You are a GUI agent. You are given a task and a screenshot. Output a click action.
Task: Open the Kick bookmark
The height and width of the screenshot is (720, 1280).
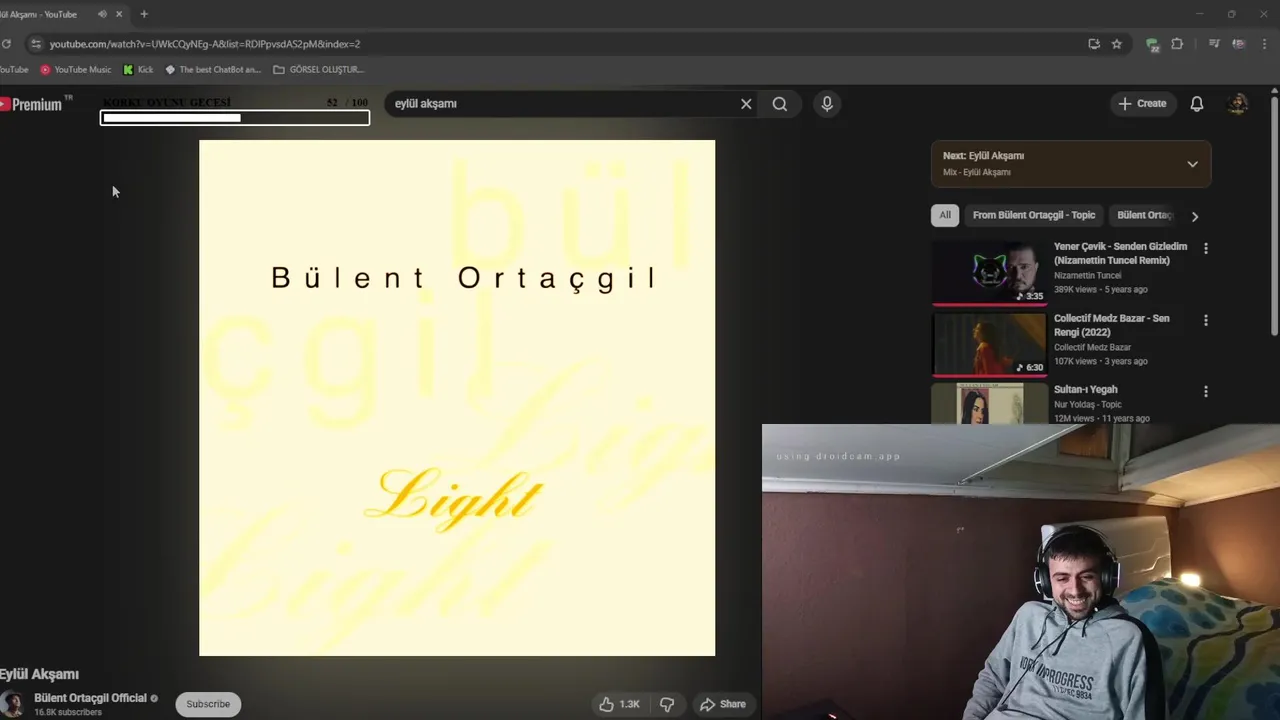pos(138,70)
